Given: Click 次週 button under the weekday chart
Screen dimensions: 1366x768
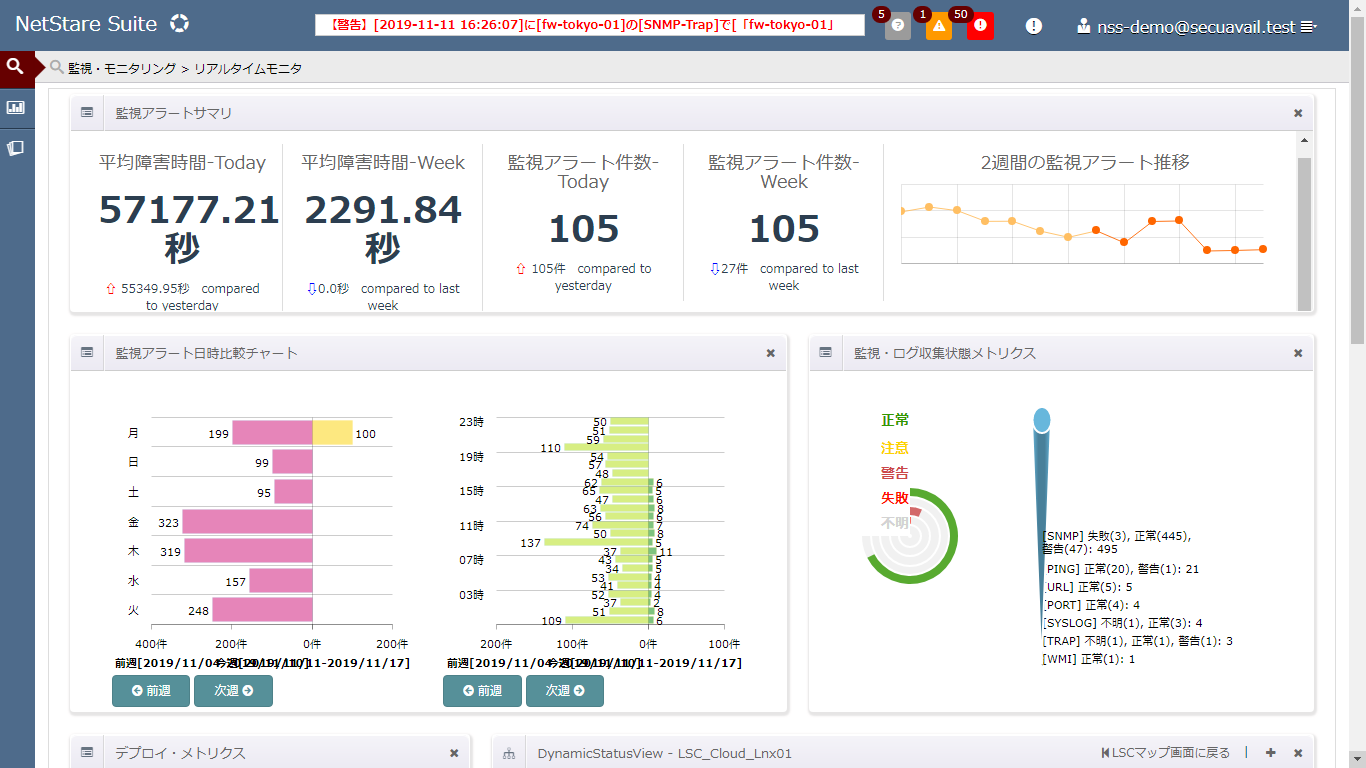Looking at the screenshot, I should click(233, 691).
